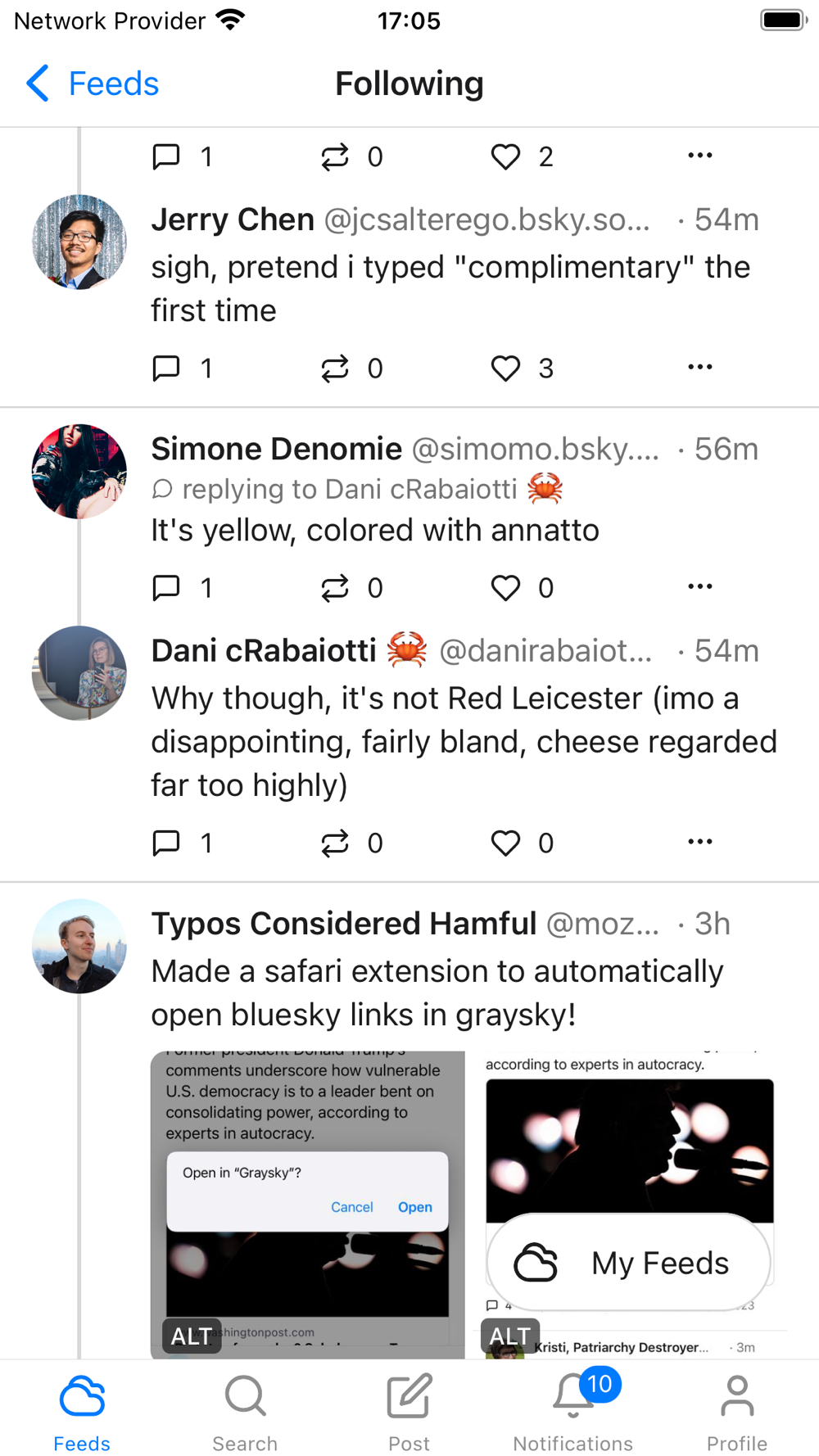
Task: Switch to the Search tab
Action: click(x=245, y=1409)
